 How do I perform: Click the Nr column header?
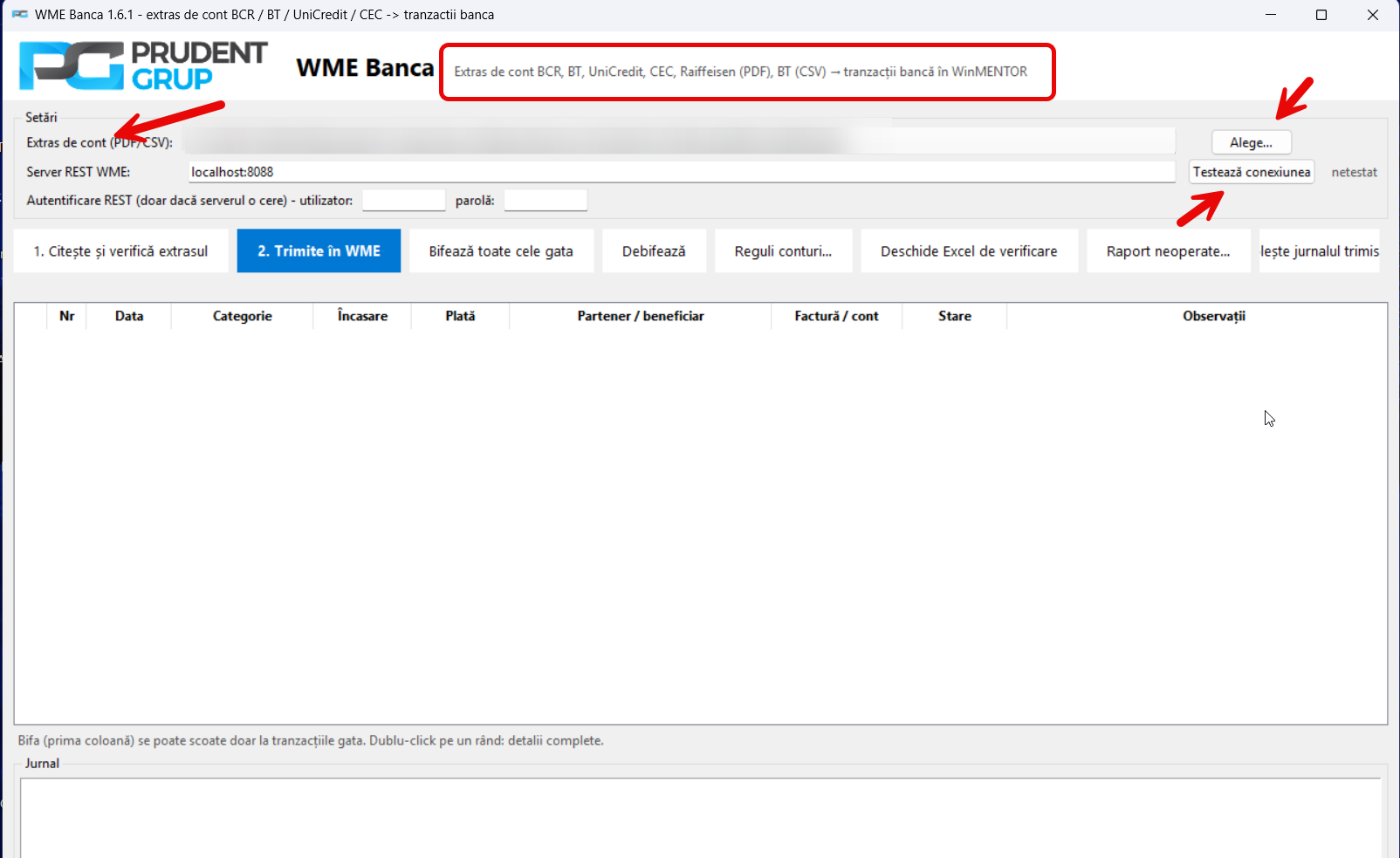(x=66, y=316)
